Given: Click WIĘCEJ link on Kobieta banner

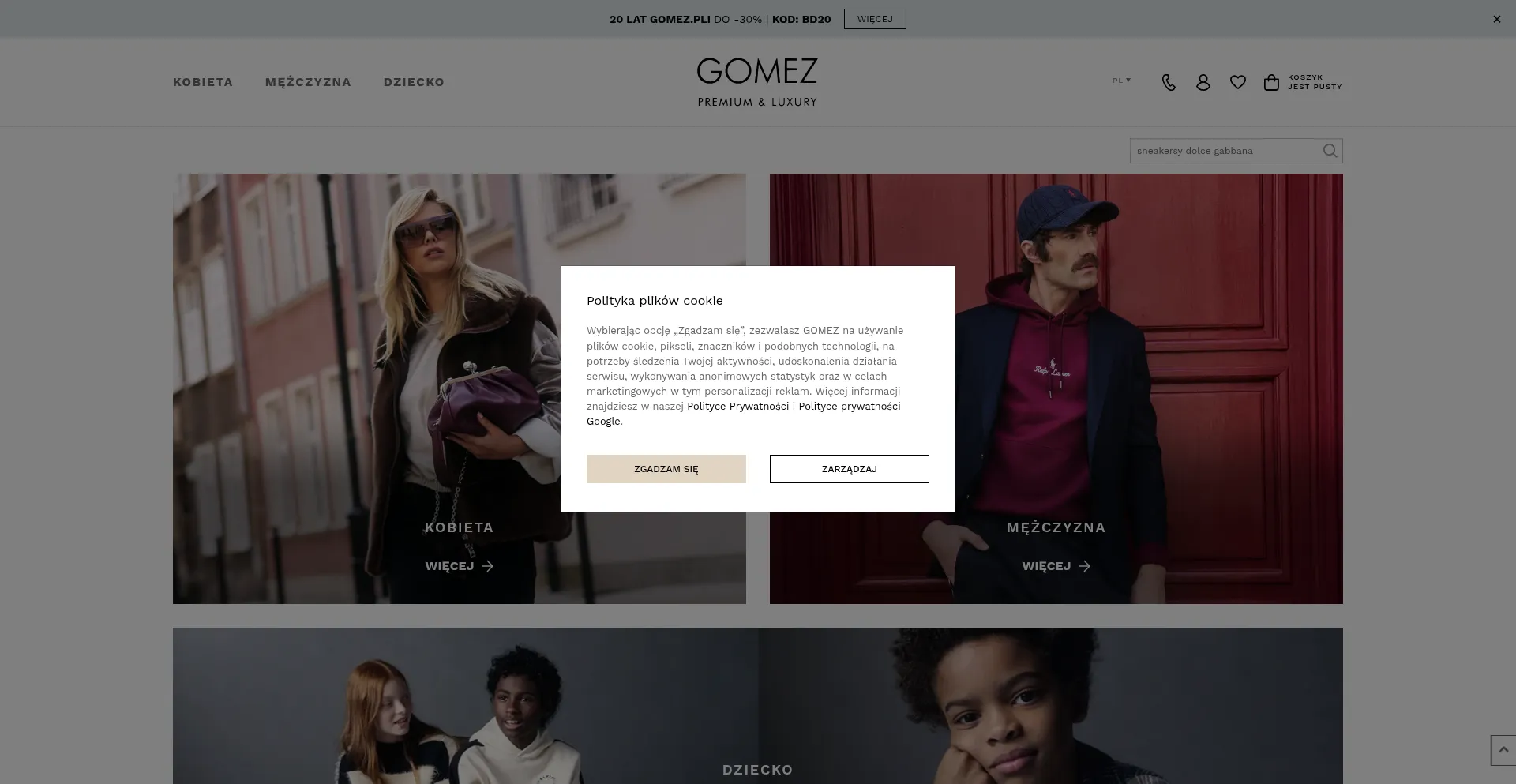Looking at the screenshot, I should [x=460, y=566].
